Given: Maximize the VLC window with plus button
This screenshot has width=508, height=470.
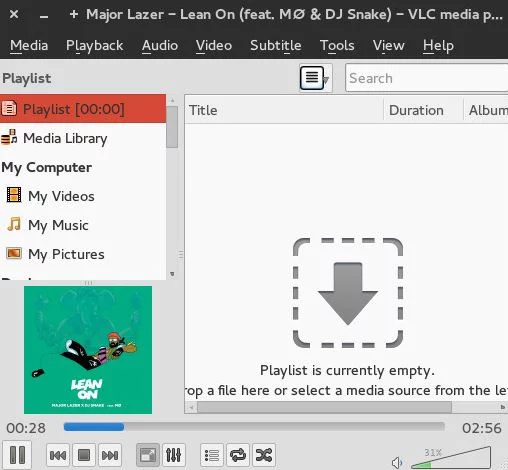Looking at the screenshot, I should point(74,14).
